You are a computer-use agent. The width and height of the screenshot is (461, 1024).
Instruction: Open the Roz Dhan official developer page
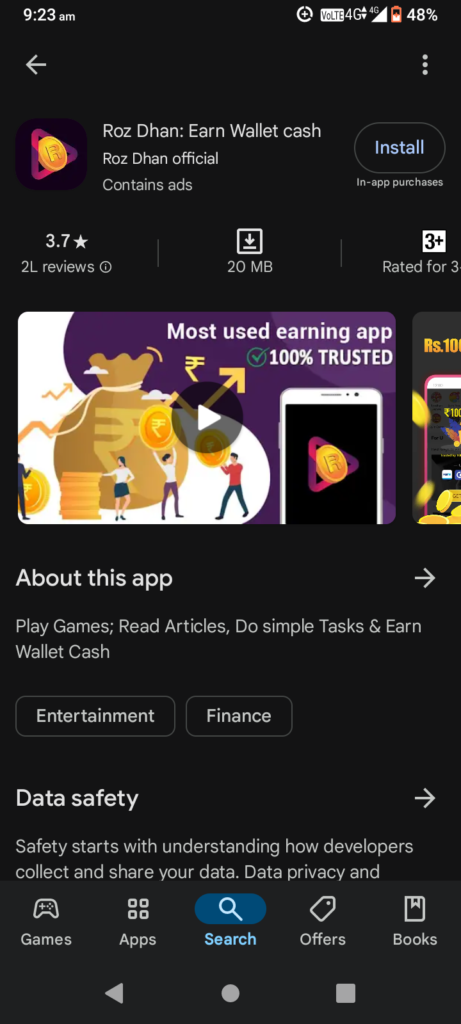161,159
